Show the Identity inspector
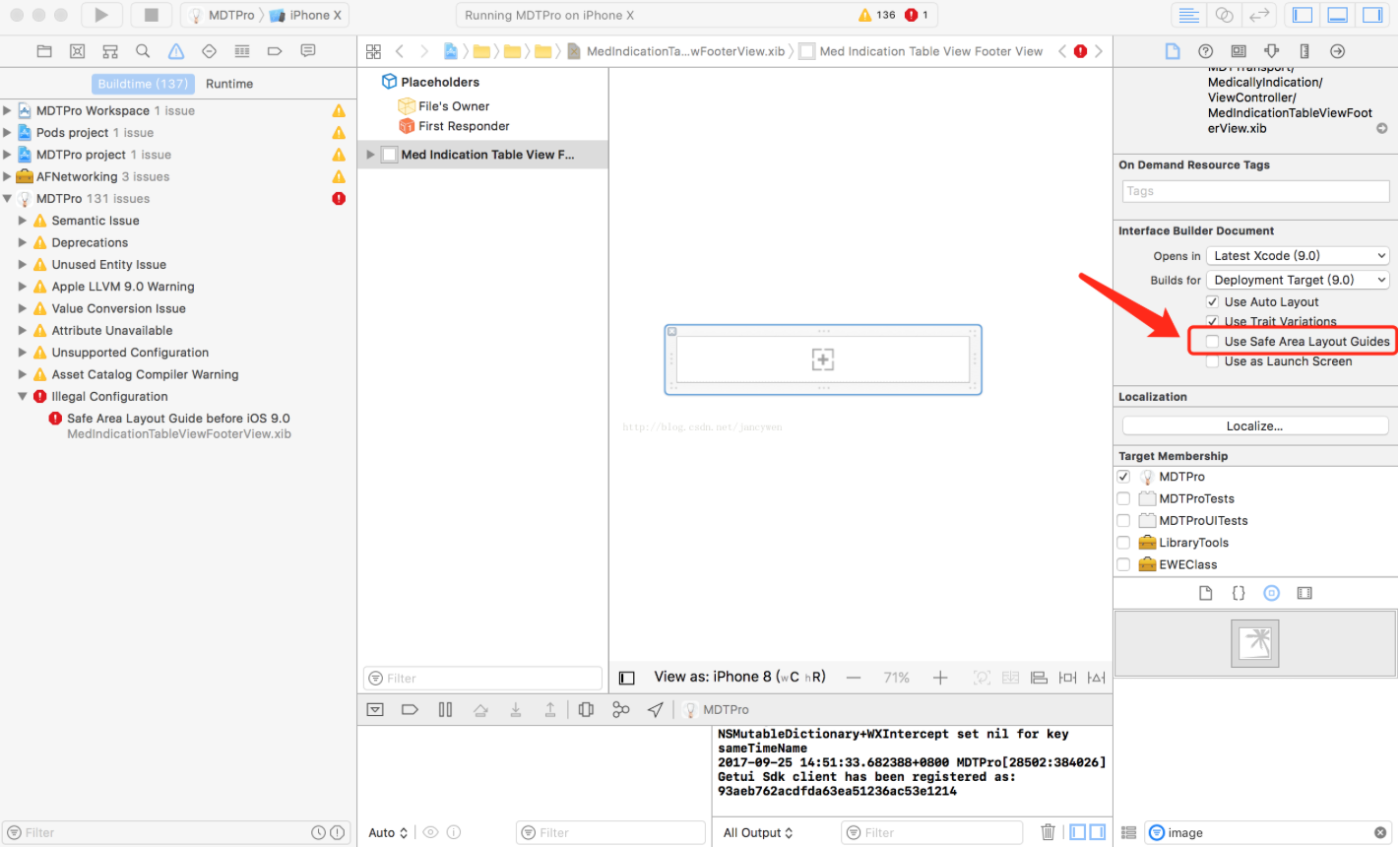 (1239, 51)
